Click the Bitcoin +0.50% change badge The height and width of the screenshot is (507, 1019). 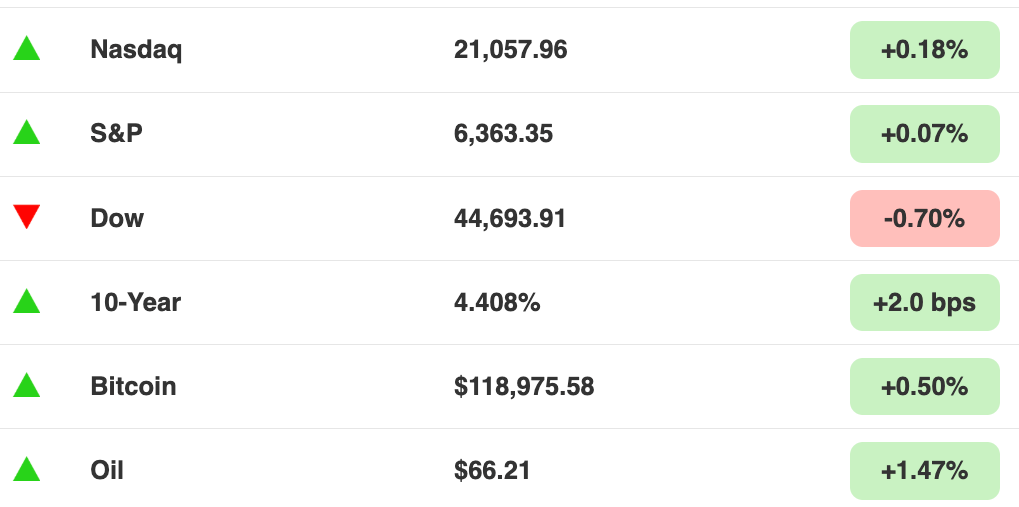(x=924, y=386)
